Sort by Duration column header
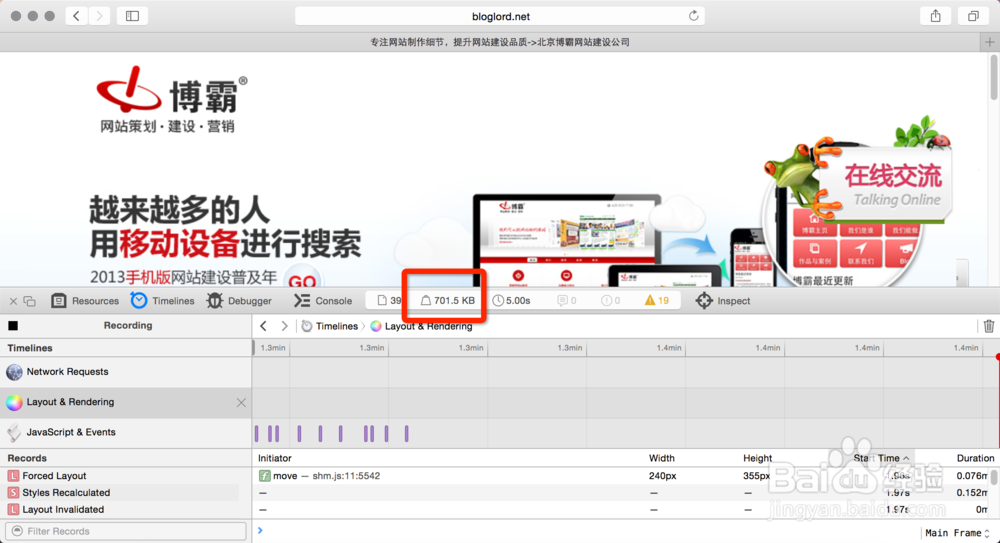Screen dimensions: 1000x543 (x=975, y=458)
